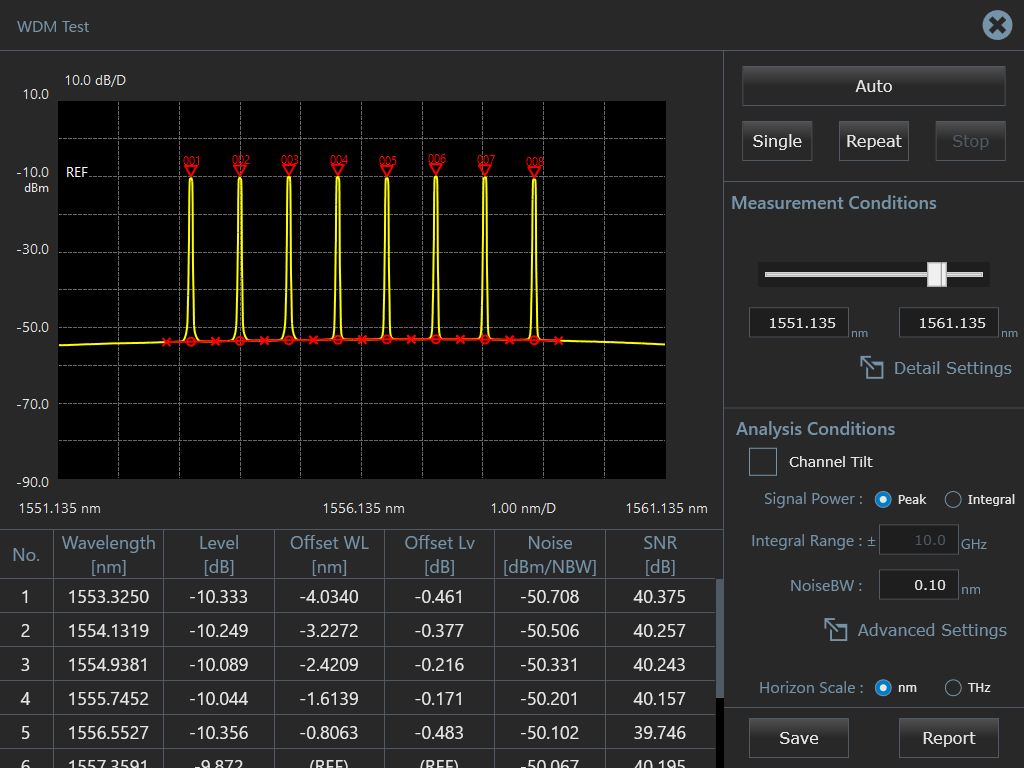Image resolution: width=1024 pixels, height=768 pixels.
Task: Select peak marker 001 on the trace
Action: [191, 169]
